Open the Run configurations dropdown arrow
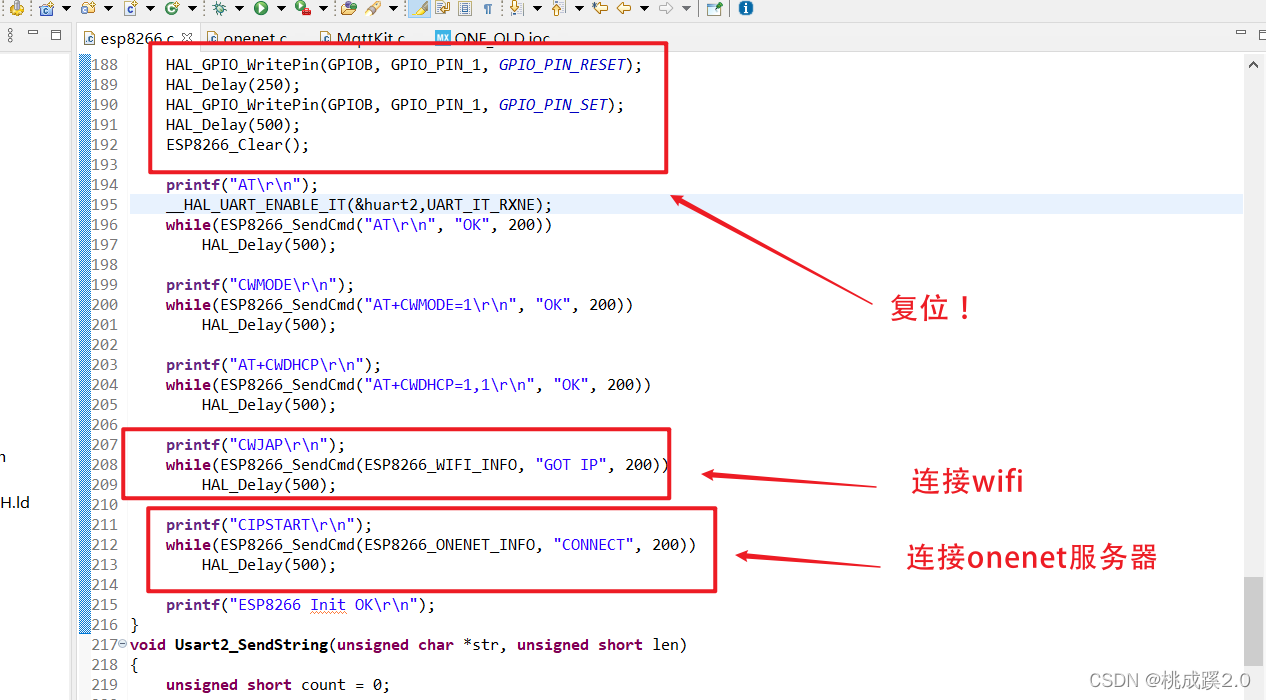The height and width of the screenshot is (700, 1266). coord(280,8)
